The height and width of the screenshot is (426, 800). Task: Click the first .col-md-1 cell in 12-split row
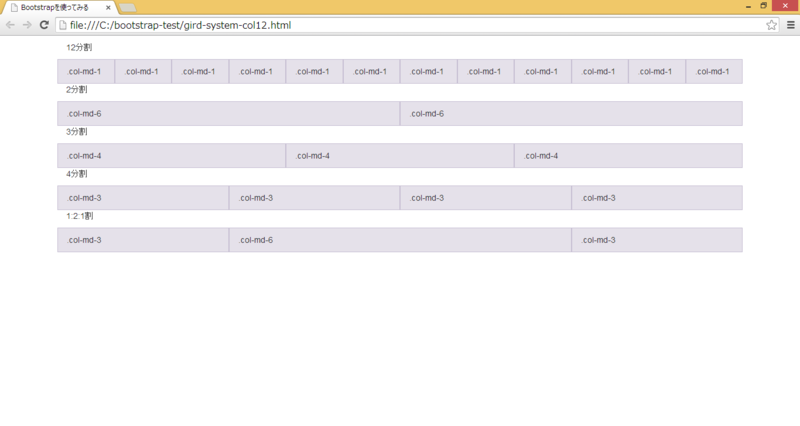(86, 71)
